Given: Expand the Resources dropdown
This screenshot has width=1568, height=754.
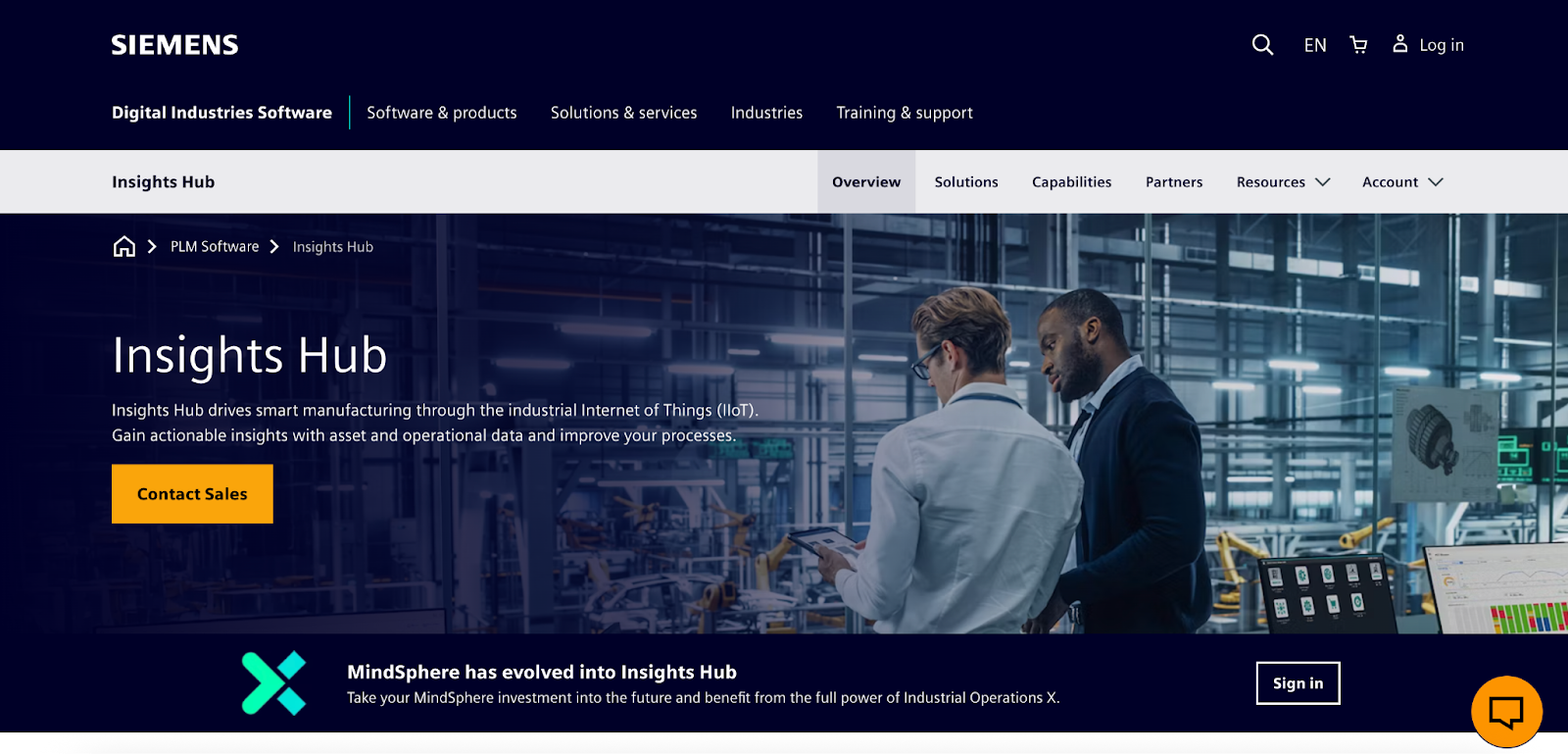Looking at the screenshot, I should coord(1283,182).
